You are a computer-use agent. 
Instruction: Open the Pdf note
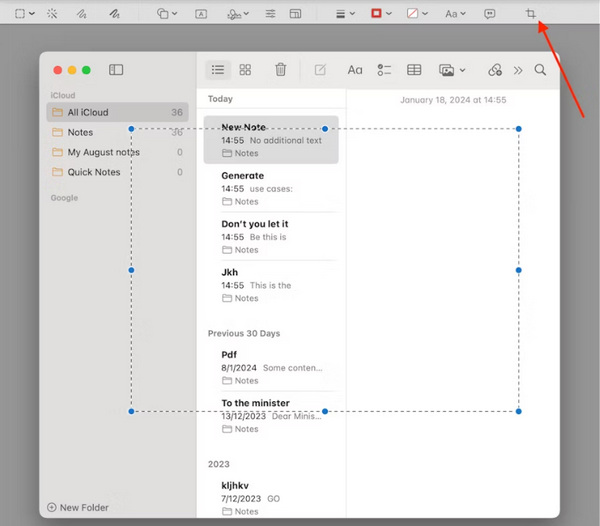point(271,367)
